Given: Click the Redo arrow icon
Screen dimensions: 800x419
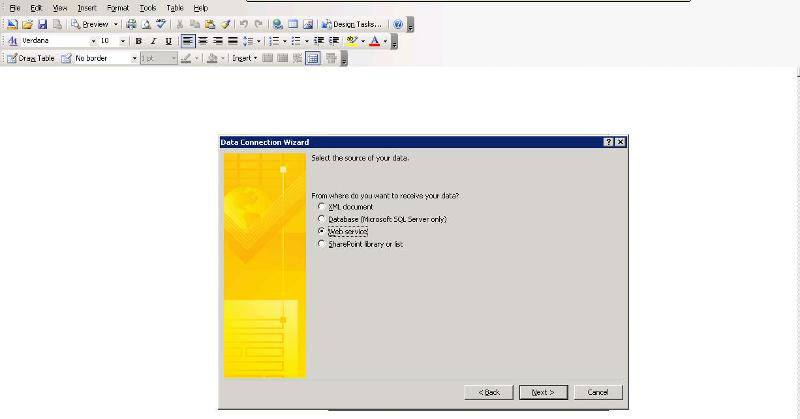Looking at the screenshot, I should point(259,24).
